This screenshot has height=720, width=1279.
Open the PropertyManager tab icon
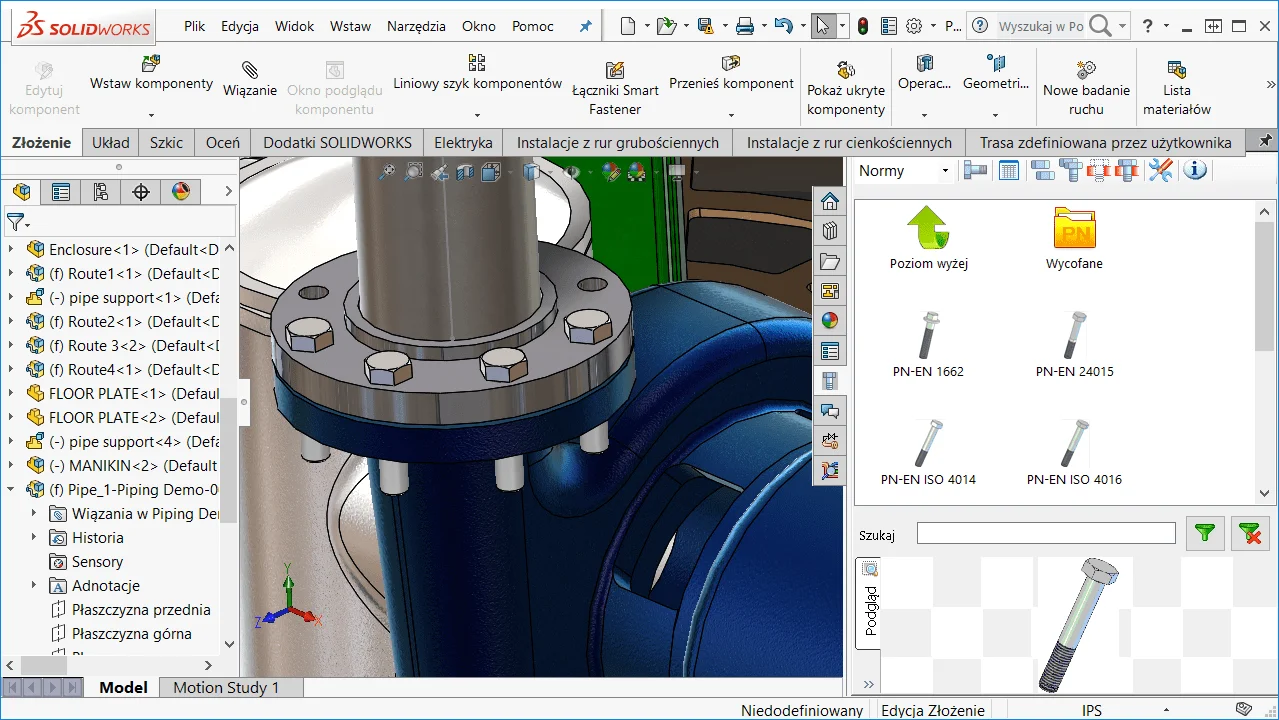(x=61, y=191)
